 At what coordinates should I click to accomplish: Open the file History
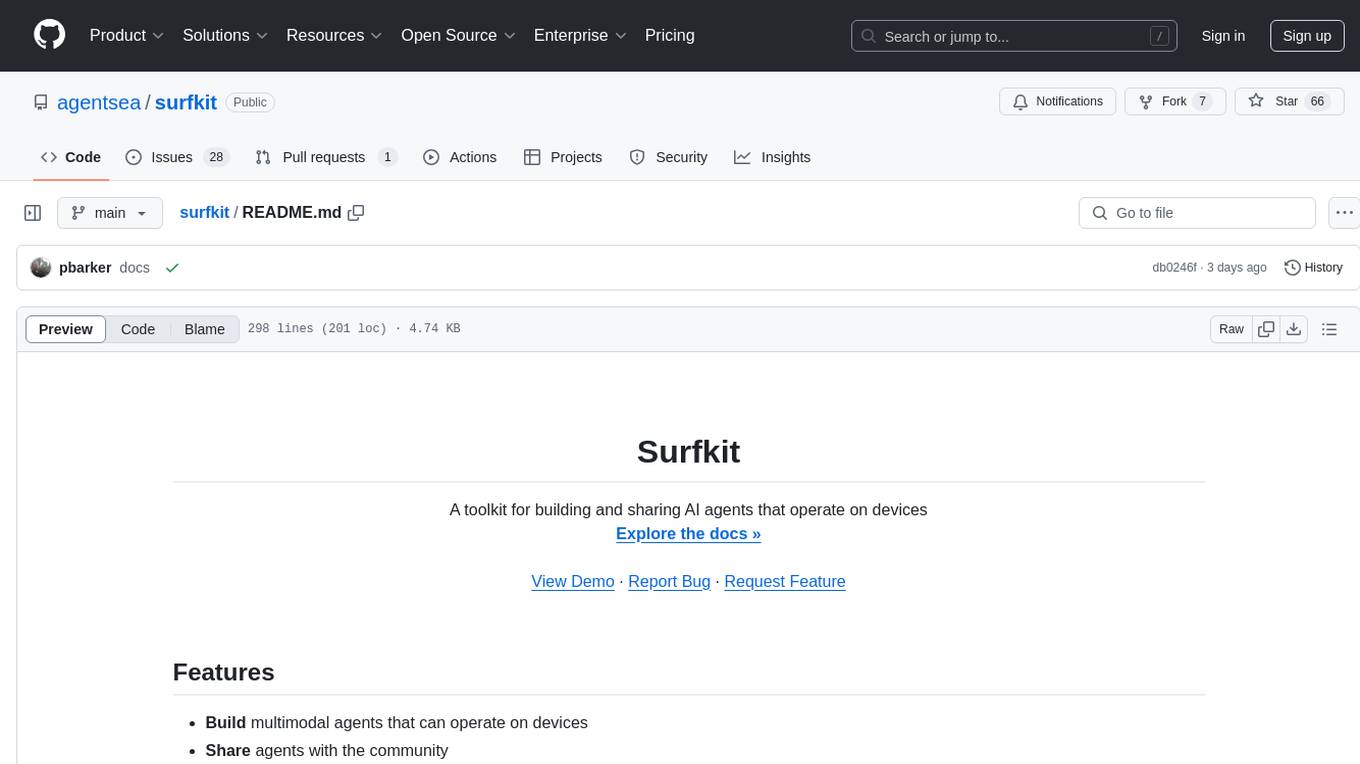click(1313, 268)
